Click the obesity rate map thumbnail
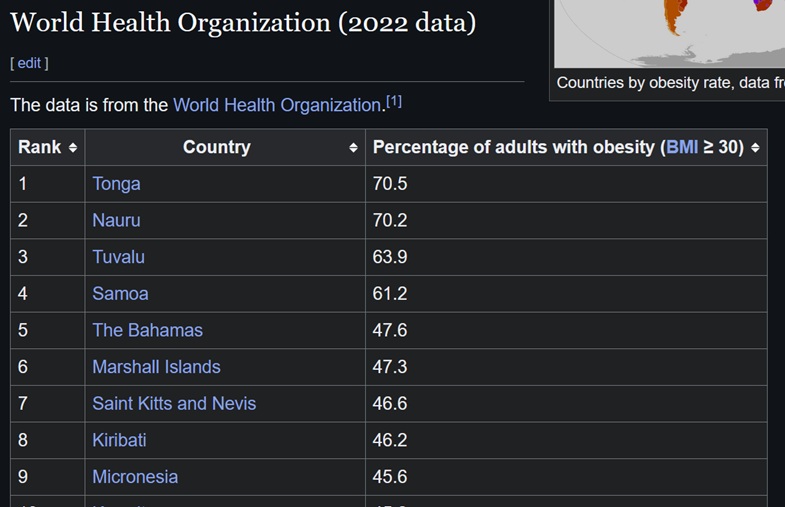785x507 pixels. 669,34
